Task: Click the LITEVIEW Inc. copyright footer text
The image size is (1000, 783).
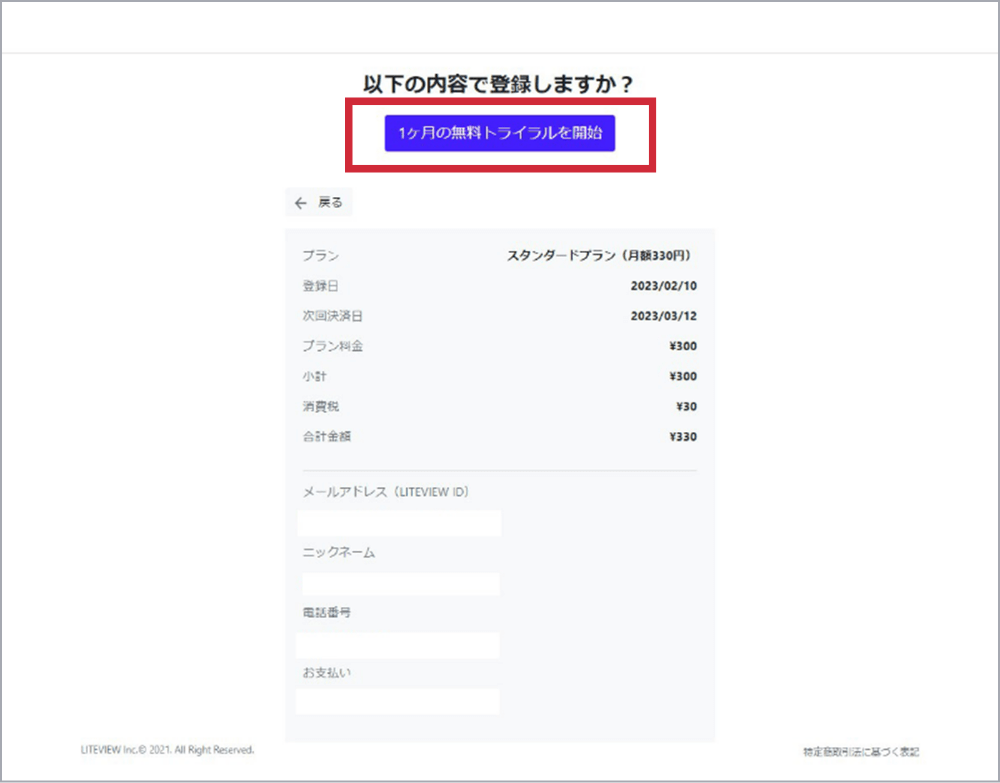Action: (167, 749)
